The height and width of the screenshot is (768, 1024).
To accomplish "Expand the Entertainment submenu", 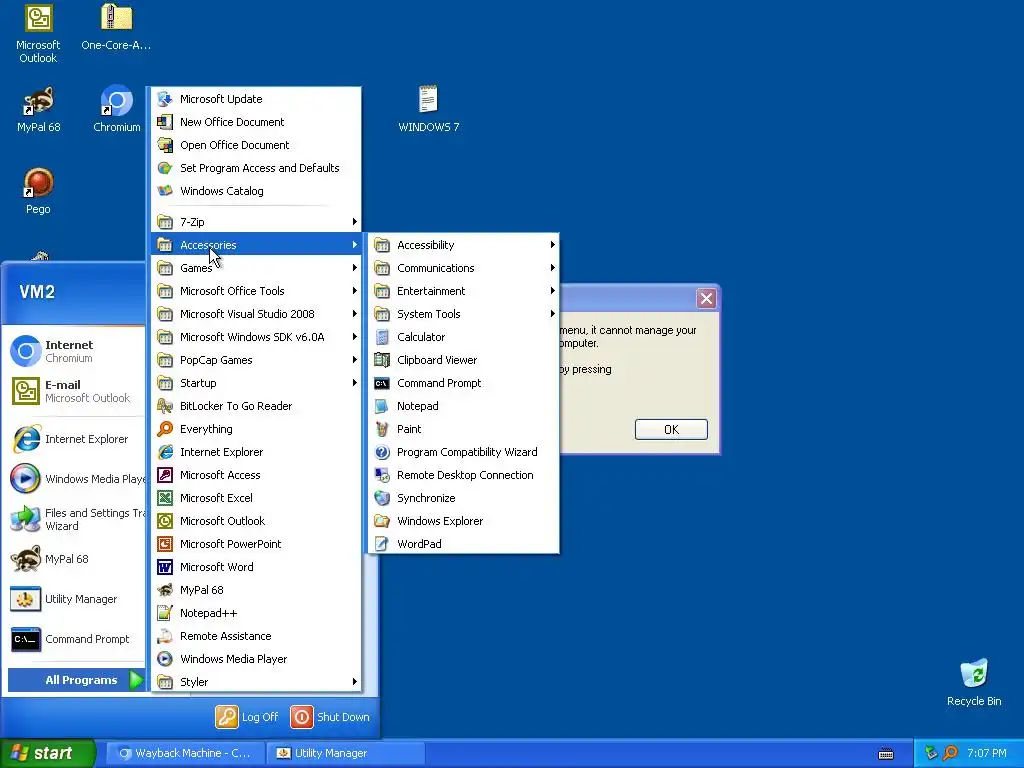I will click(464, 291).
